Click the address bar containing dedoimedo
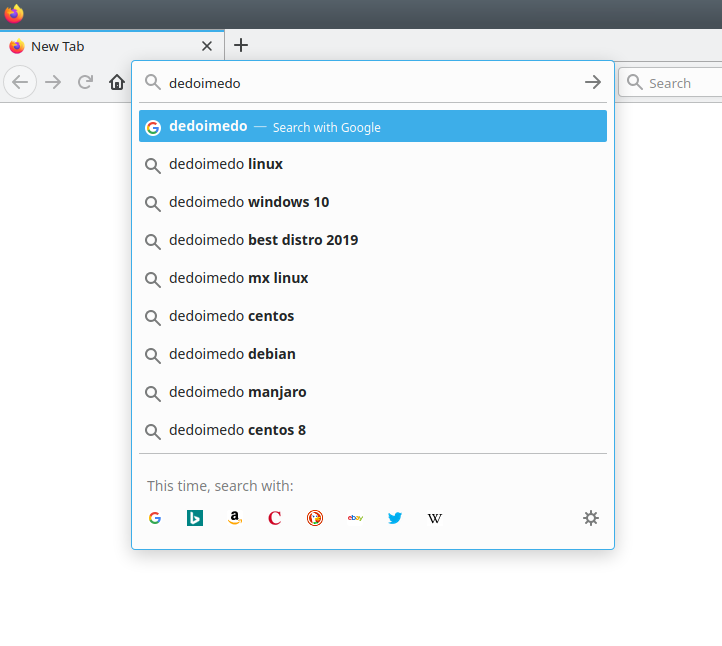The width and height of the screenshot is (722, 646). point(373,83)
